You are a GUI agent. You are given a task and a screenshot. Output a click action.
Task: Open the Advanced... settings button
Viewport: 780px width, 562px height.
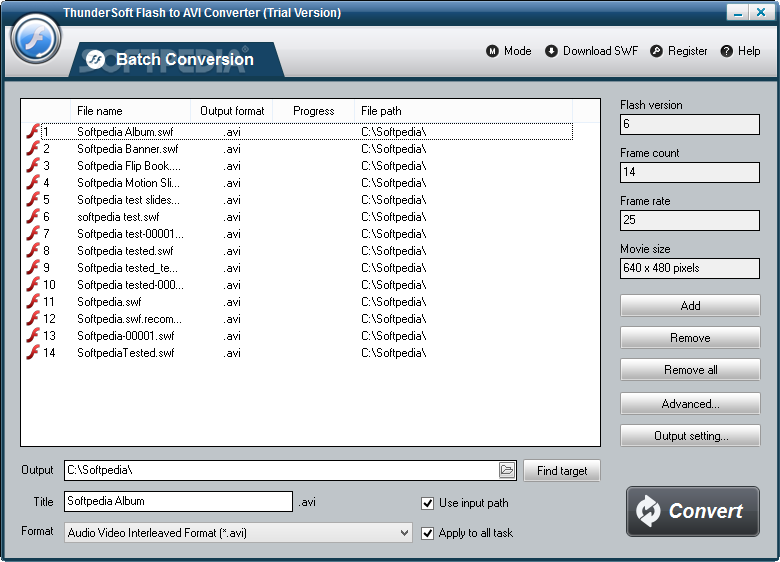[690, 403]
